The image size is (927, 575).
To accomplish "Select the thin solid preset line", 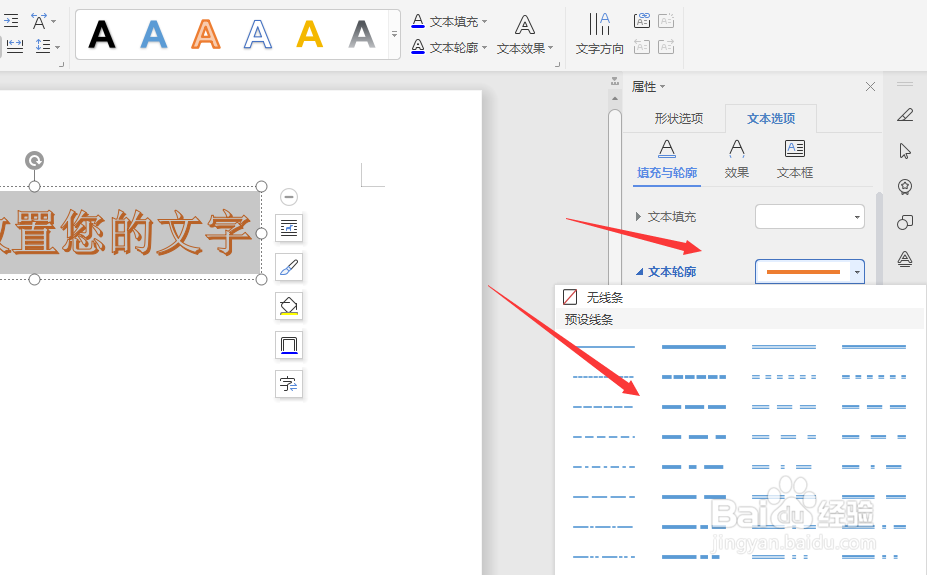I will [604, 347].
